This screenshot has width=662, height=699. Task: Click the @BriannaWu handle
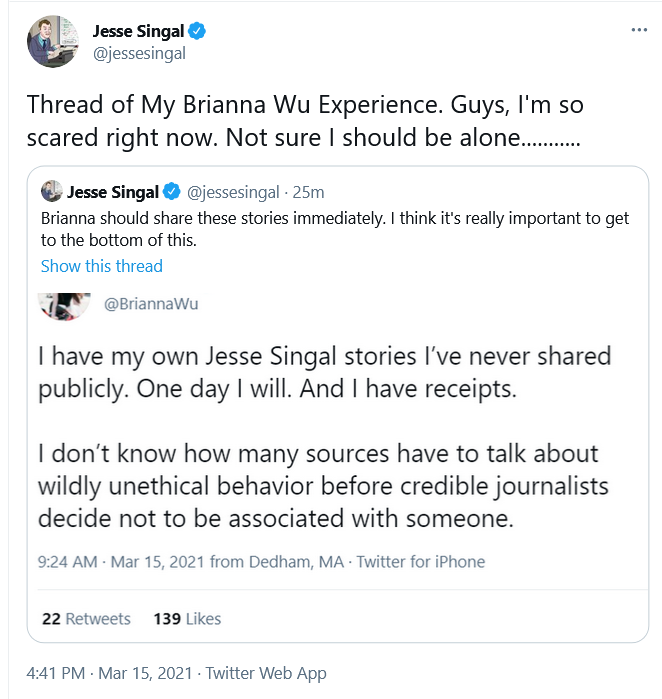pos(151,304)
